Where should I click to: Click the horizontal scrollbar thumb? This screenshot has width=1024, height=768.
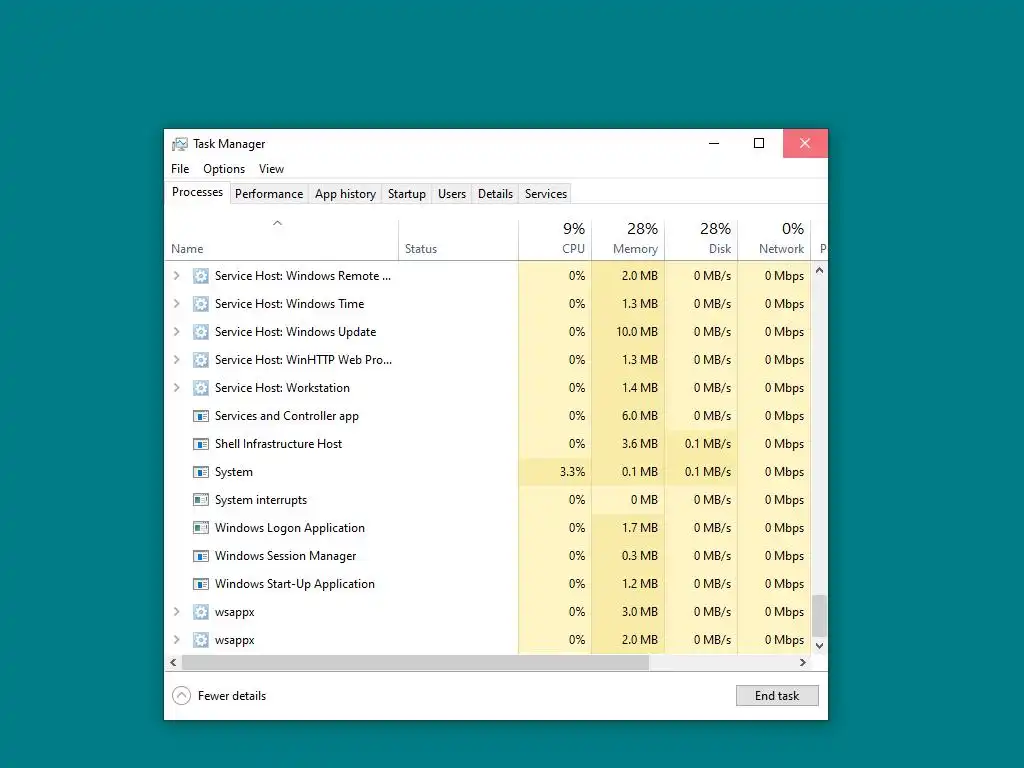point(415,662)
